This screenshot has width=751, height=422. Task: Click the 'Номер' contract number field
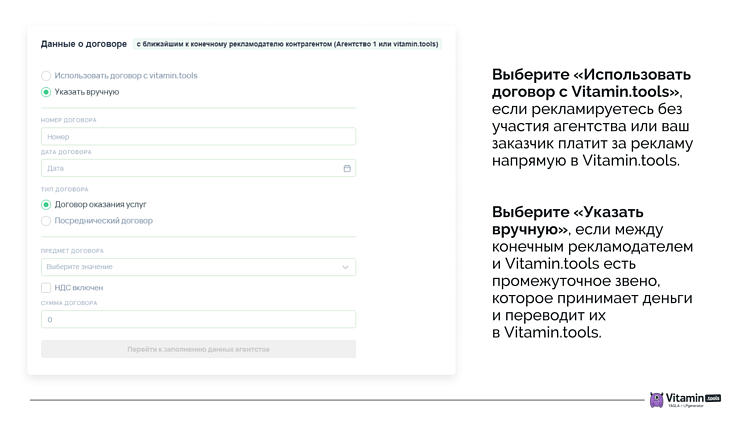[198, 137]
